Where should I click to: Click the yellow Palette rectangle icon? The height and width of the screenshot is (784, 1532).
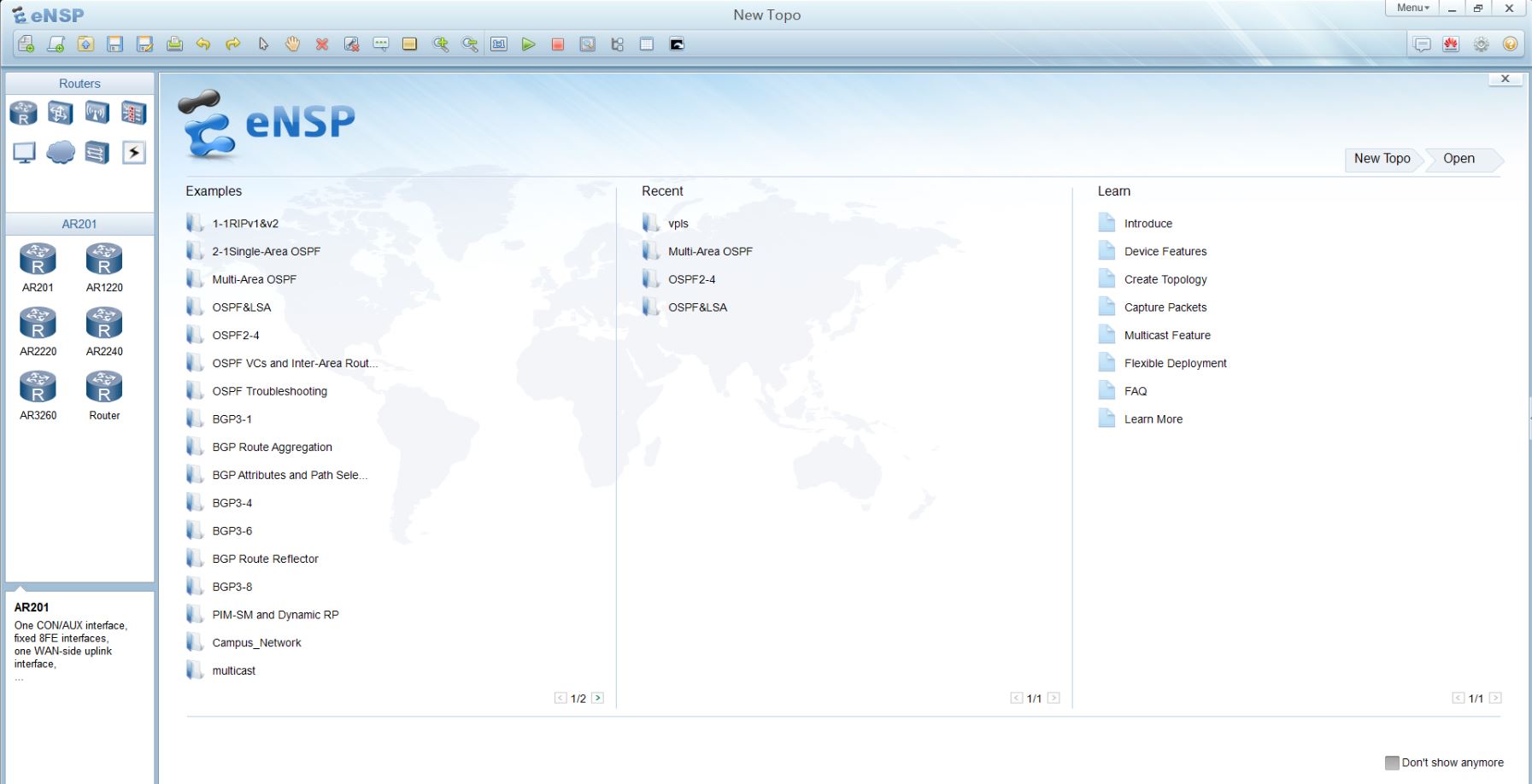coord(410,44)
